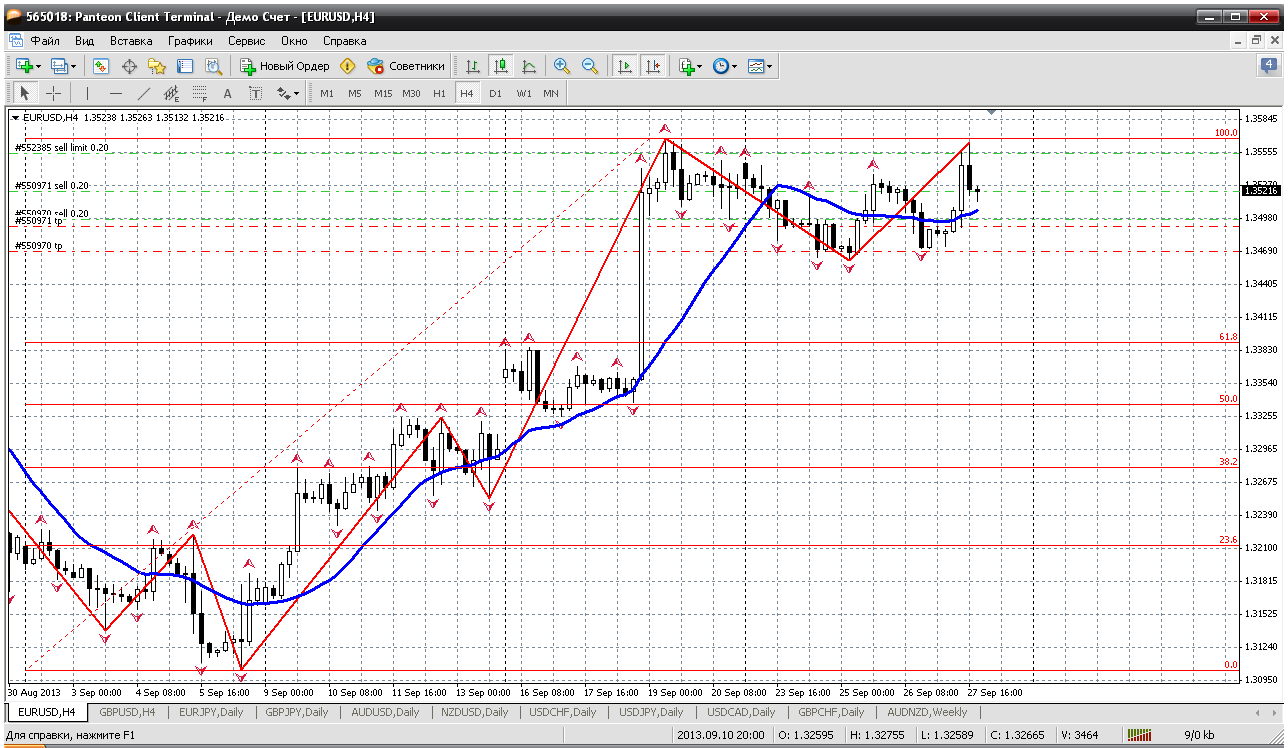The width and height of the screenshot is (1288, 748).
Task: Select the Fibonacci retracement tool
Action: [x=199, y=93]
